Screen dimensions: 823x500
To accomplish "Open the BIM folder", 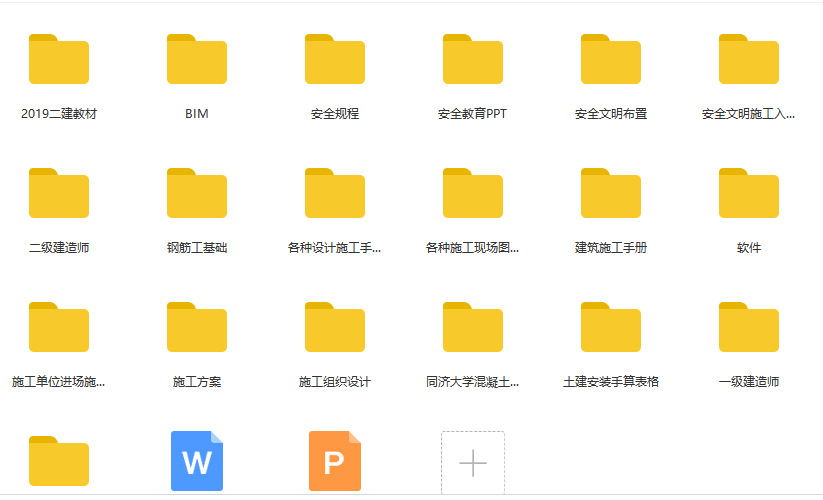I will (197, 60).
